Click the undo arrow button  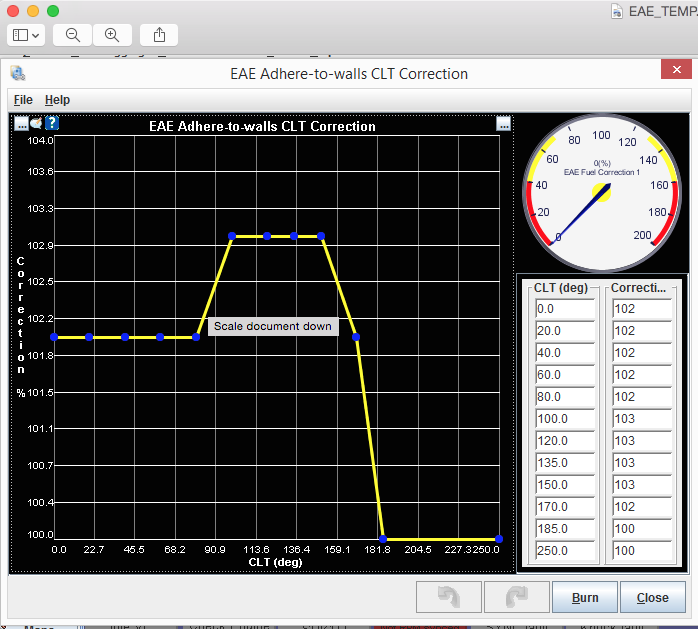coord(448,597)
